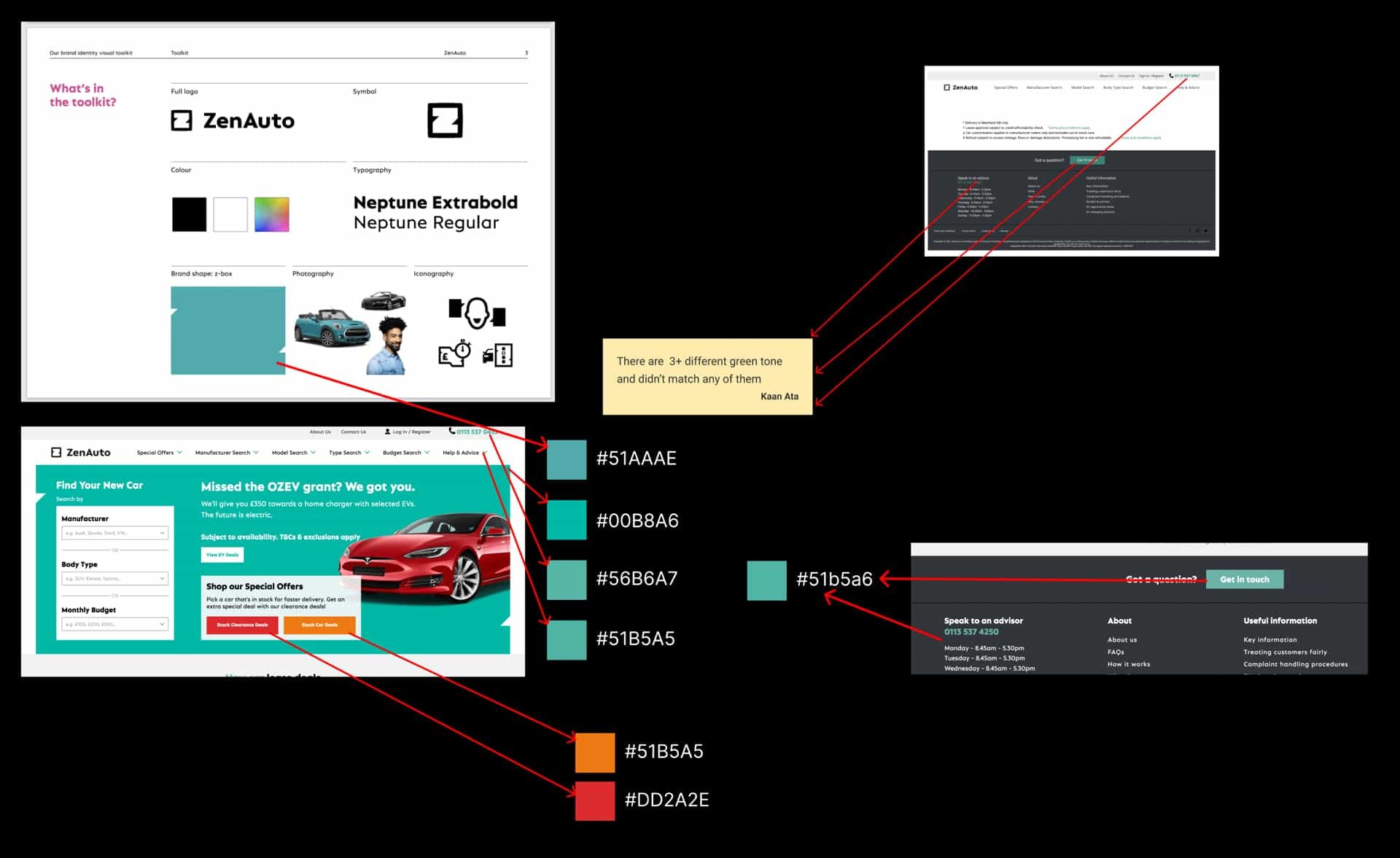Select the swatch next to #56B6A7
Screen dimensions: 1400x858
[x=567, y=580]
